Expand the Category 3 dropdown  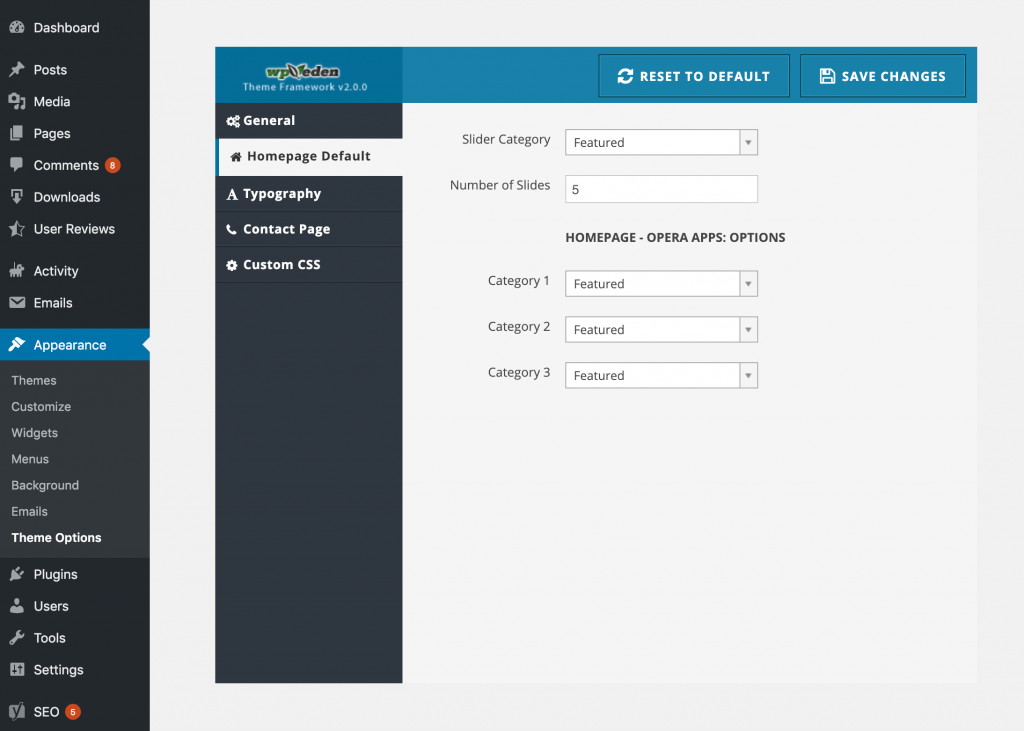tap(661, 376)
